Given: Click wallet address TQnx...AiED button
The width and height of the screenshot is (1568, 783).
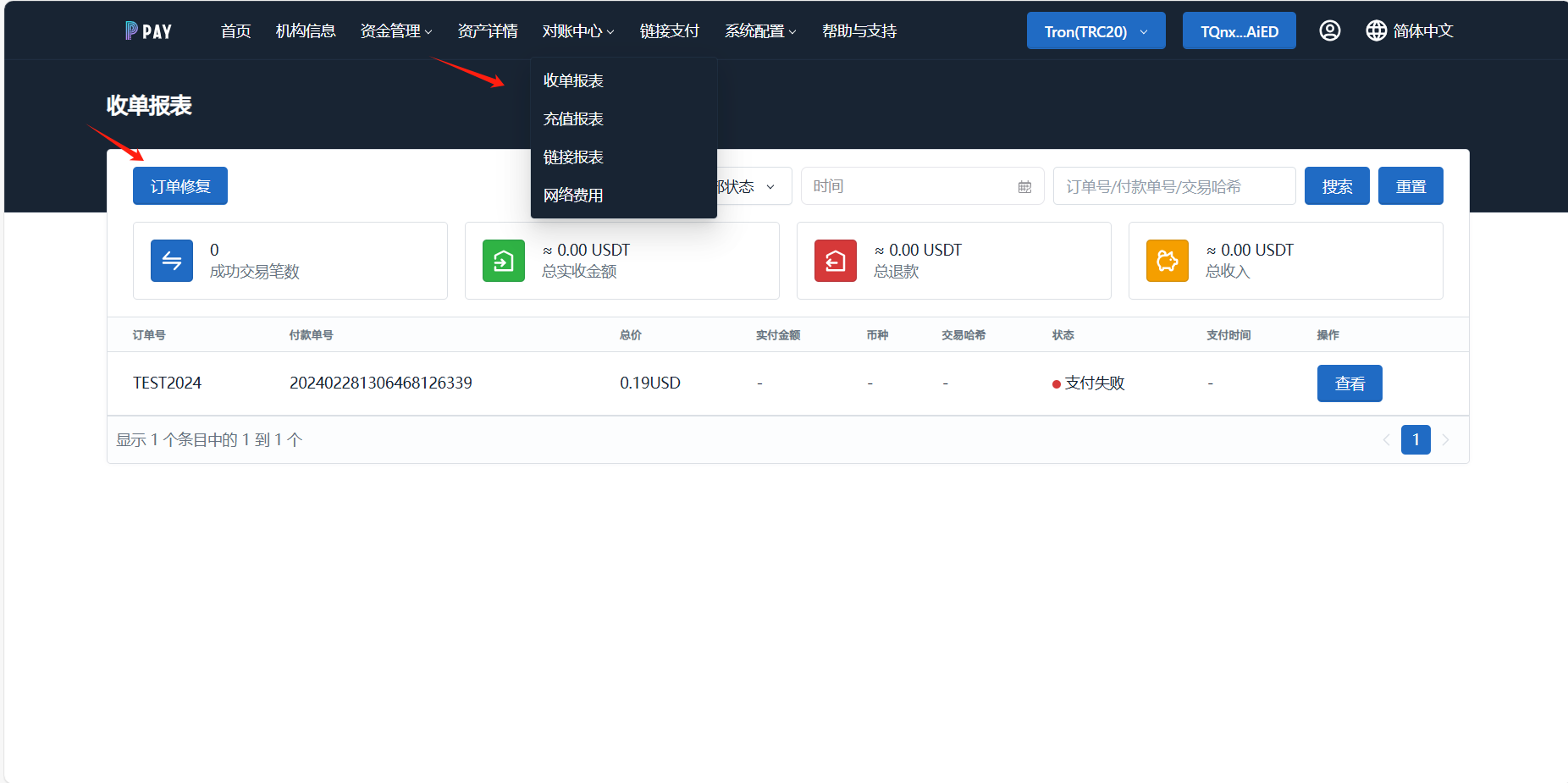Looking at the screenshot, I should 1239,30.
